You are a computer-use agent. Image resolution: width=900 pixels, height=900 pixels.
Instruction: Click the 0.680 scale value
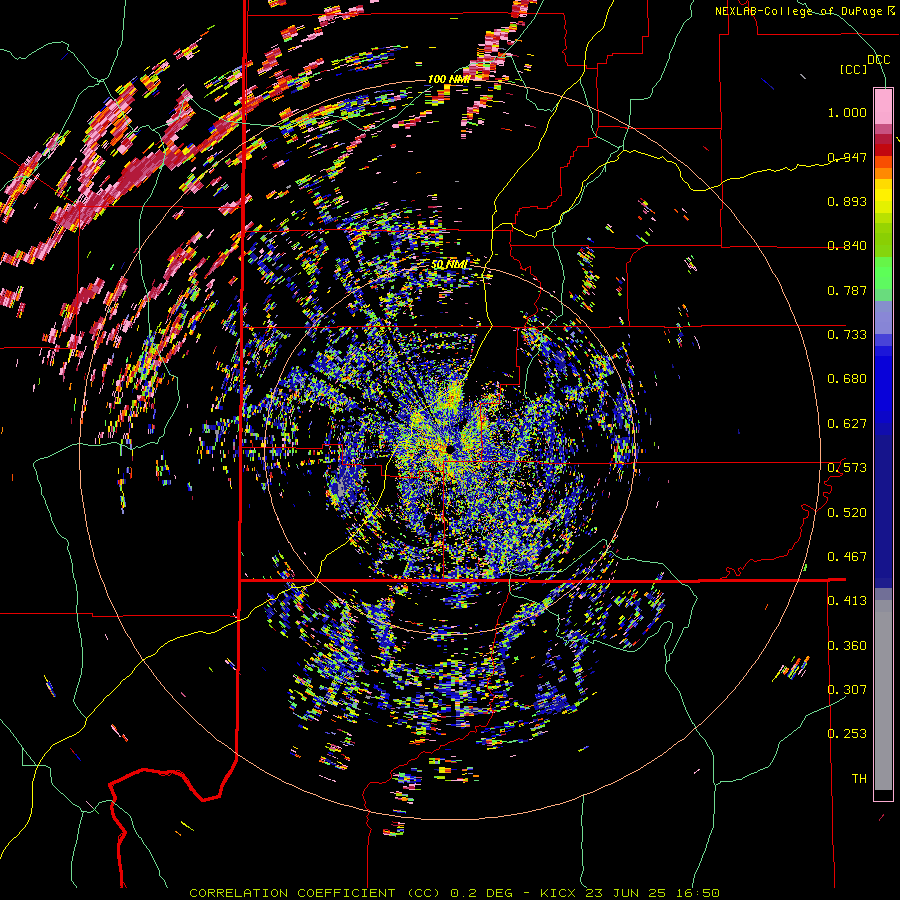[847, 378]
